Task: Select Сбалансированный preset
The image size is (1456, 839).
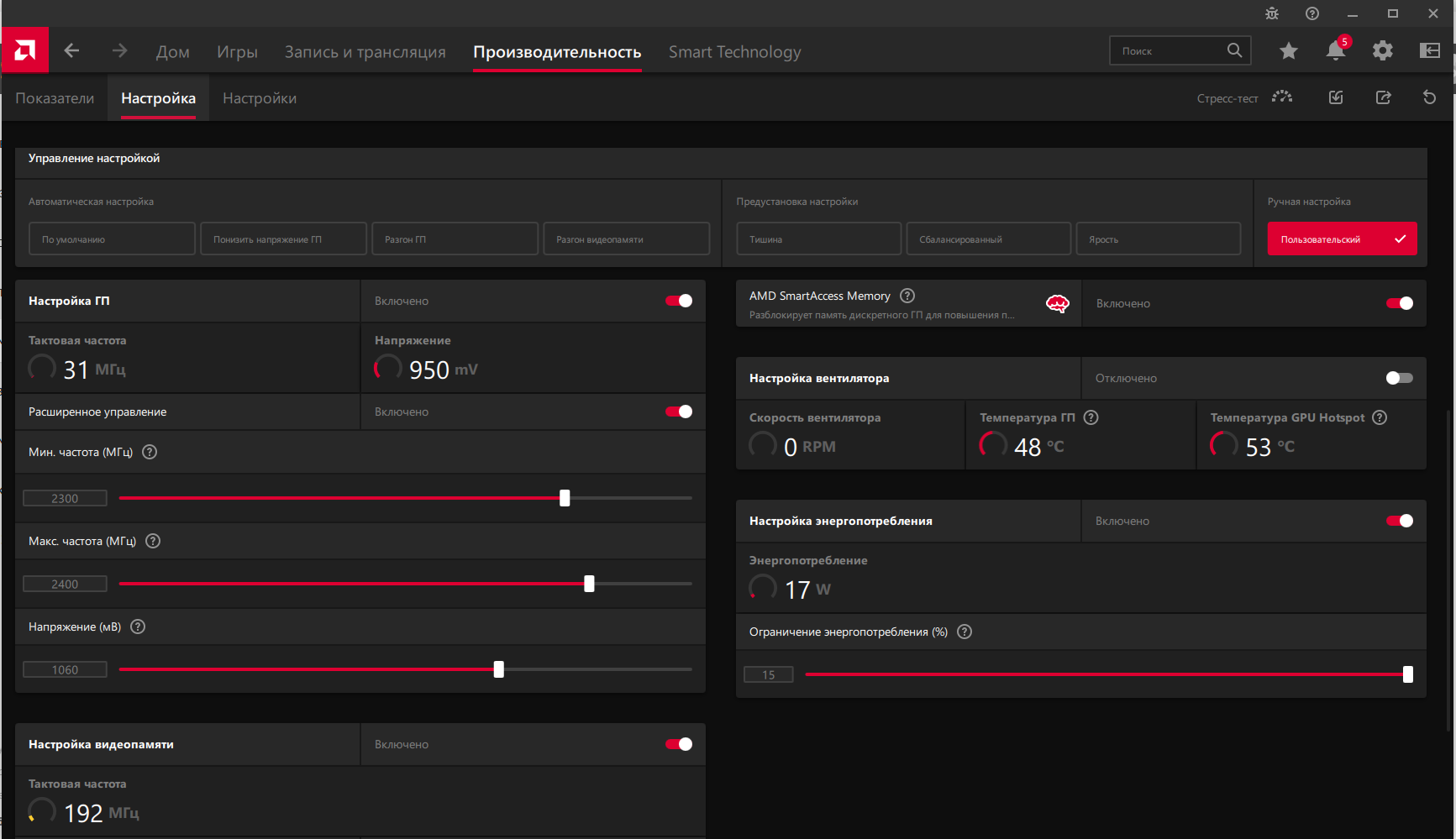Action: 989,239
